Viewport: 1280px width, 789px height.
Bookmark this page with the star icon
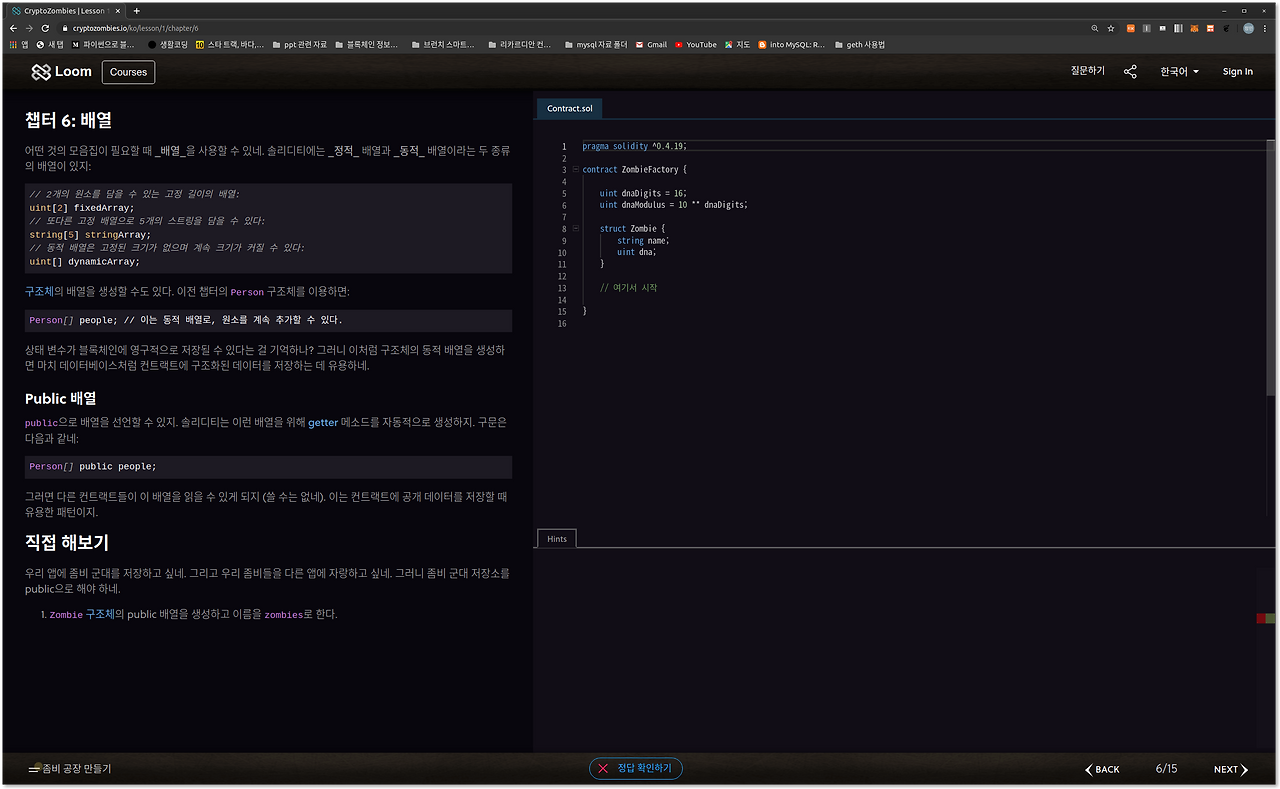[1110, 28]
